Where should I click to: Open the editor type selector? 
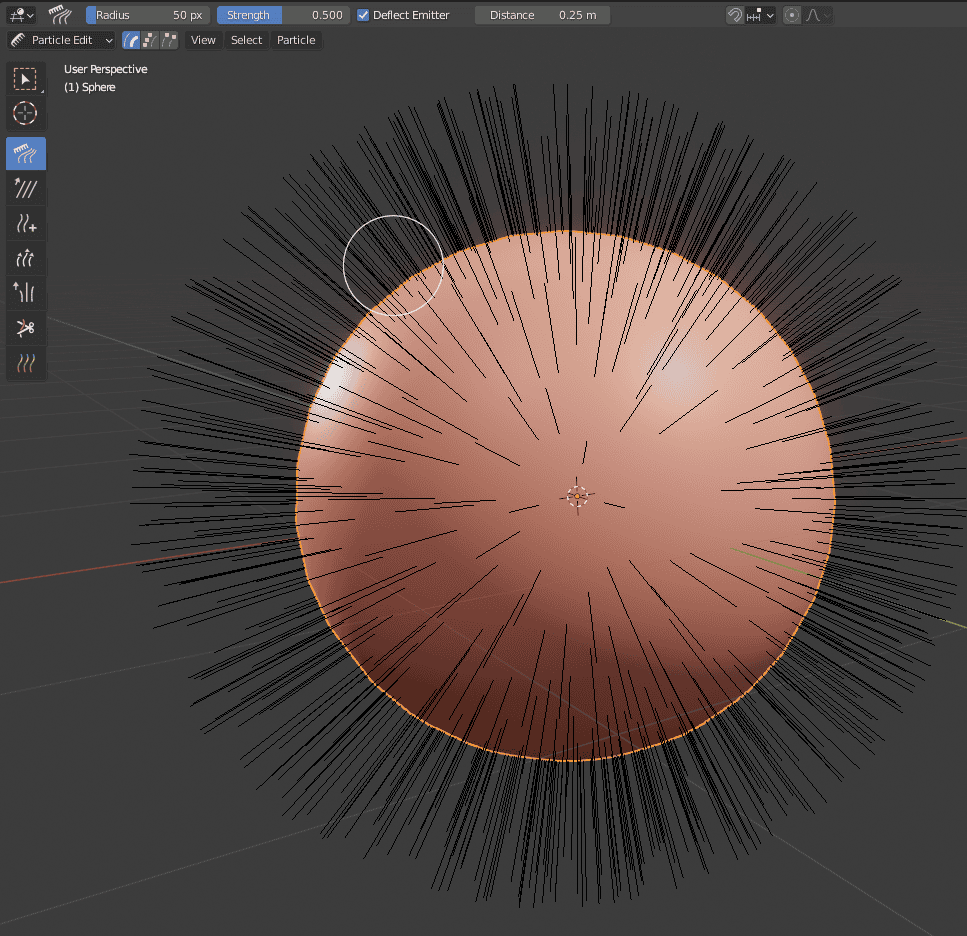coord(20,14)
